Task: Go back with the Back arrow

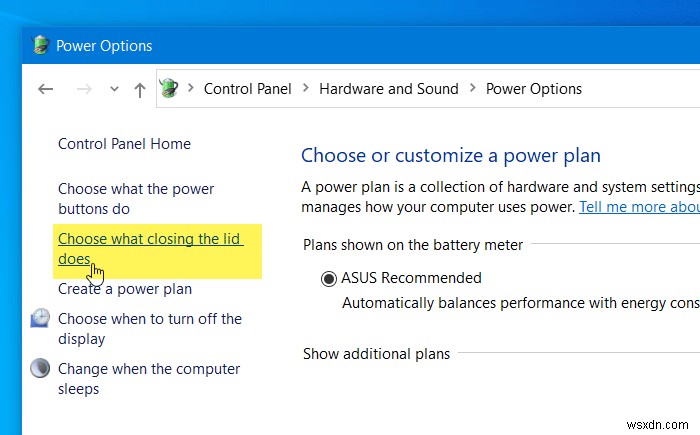Action: pyautogui.click(x=45, y=89)
